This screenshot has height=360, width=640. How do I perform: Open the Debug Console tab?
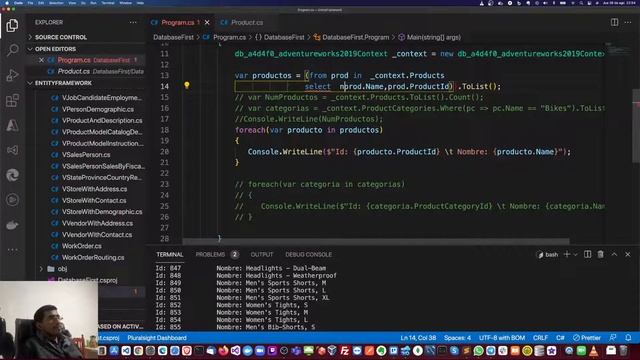coord(308,254)
